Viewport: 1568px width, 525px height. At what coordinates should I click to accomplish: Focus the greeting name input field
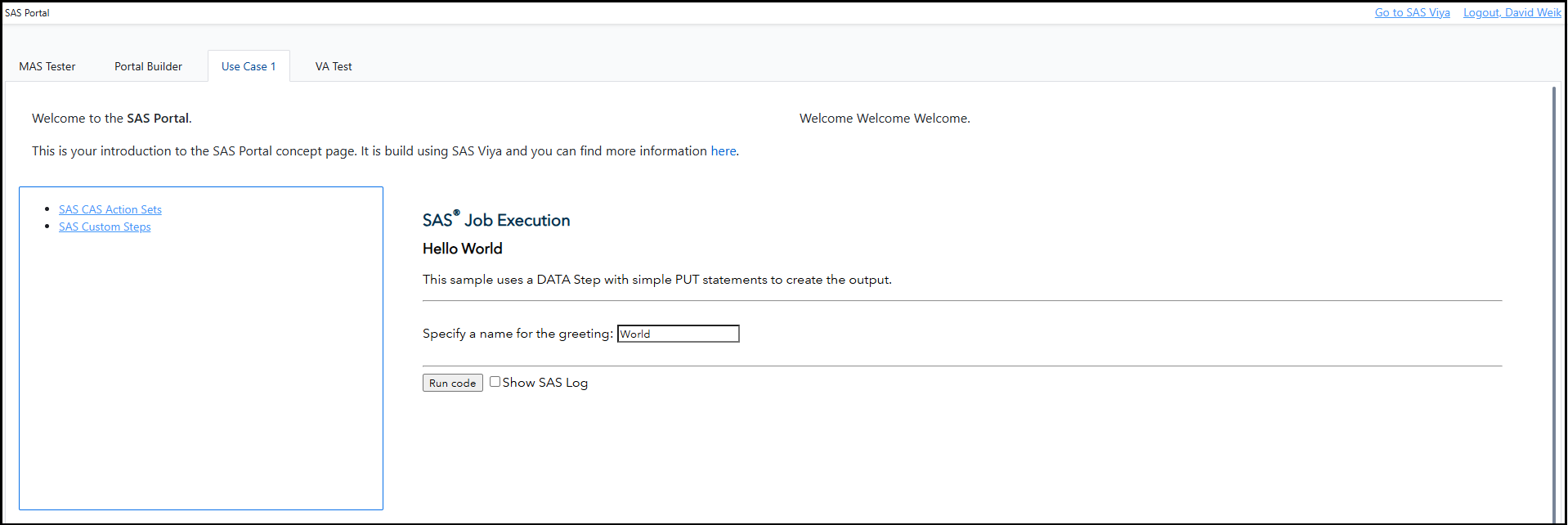678,334
